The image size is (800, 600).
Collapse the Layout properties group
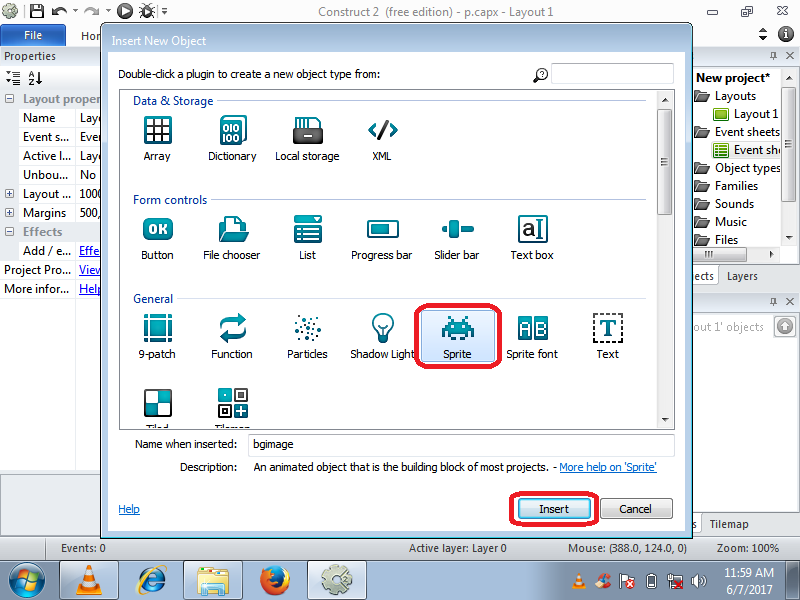point(10,98)
